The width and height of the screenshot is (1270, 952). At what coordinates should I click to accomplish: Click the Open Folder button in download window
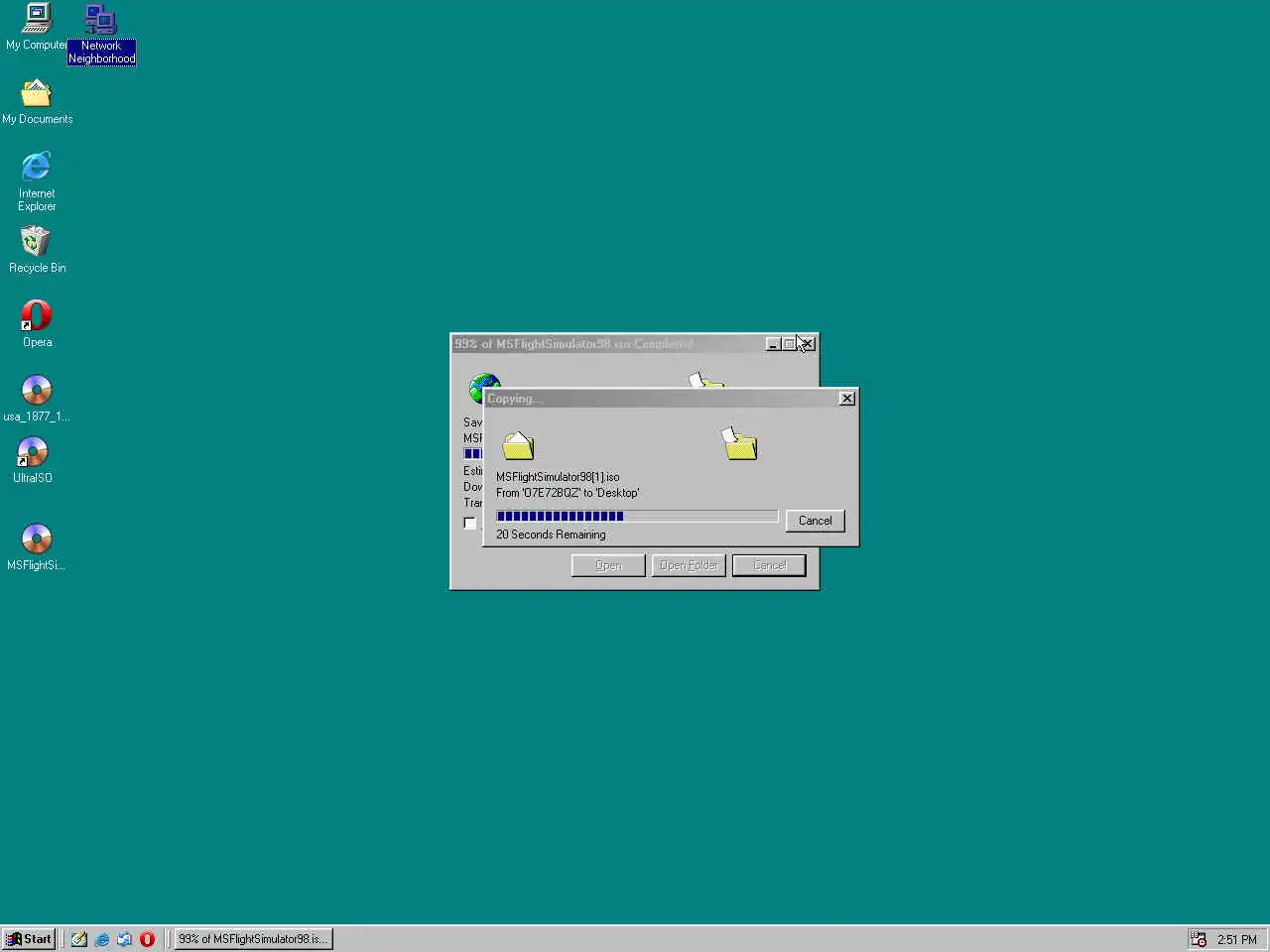coord(689,565)
